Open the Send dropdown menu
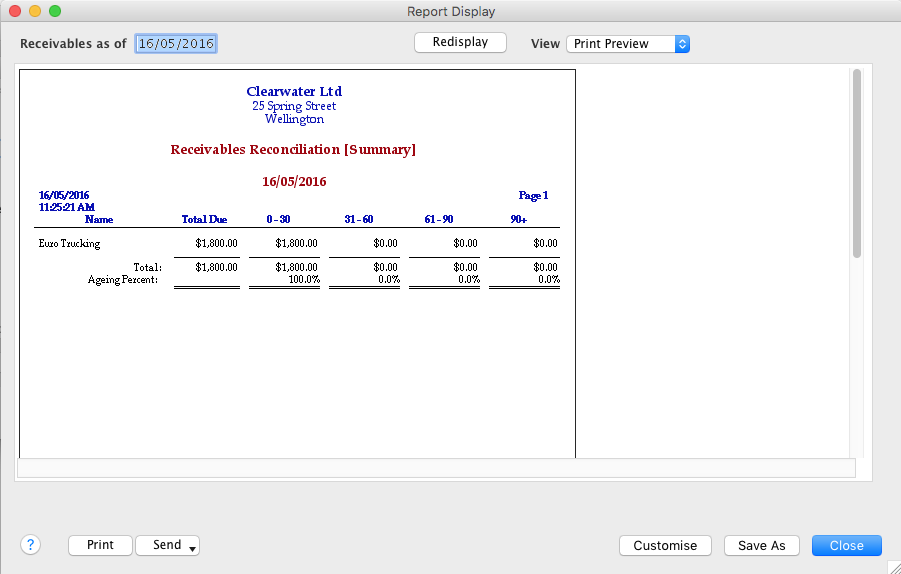 click(x=168, y=545)
